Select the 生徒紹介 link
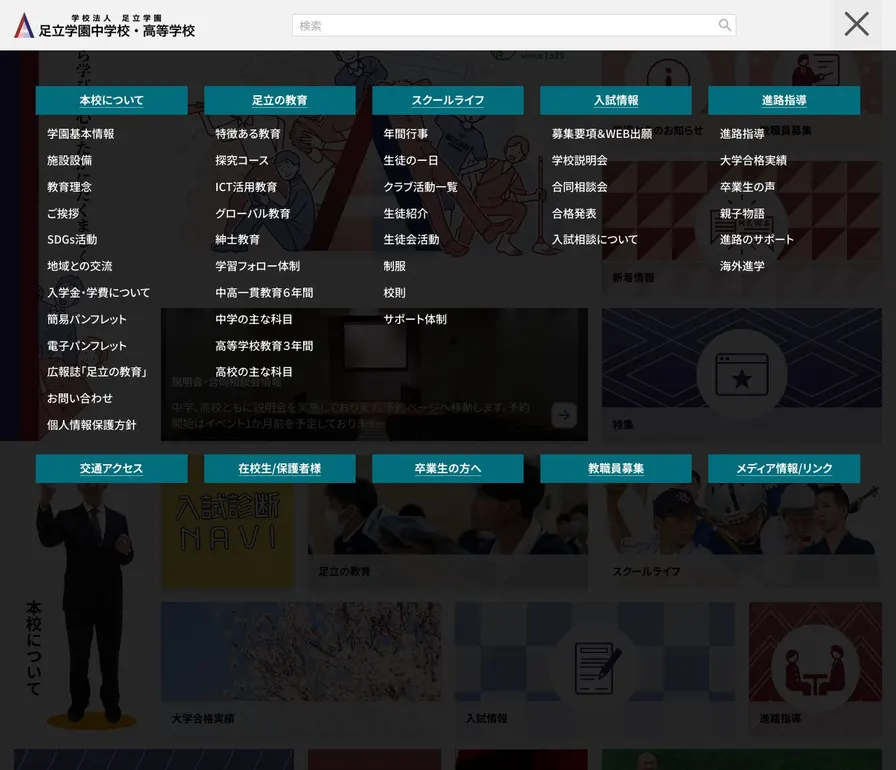This screenshot has width=896, height=770. [x=406, y=214]
